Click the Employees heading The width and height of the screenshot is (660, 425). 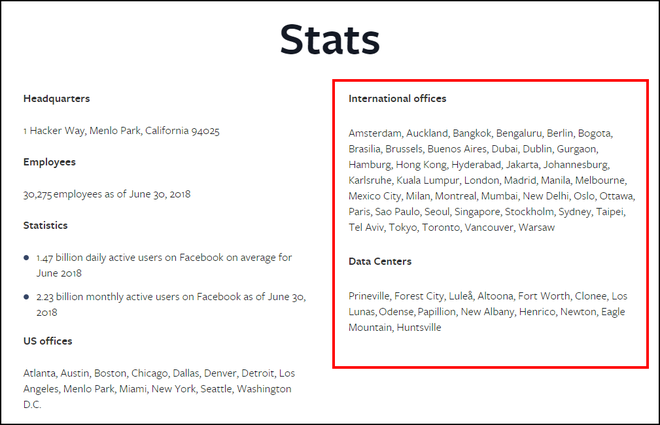[49, 162]
